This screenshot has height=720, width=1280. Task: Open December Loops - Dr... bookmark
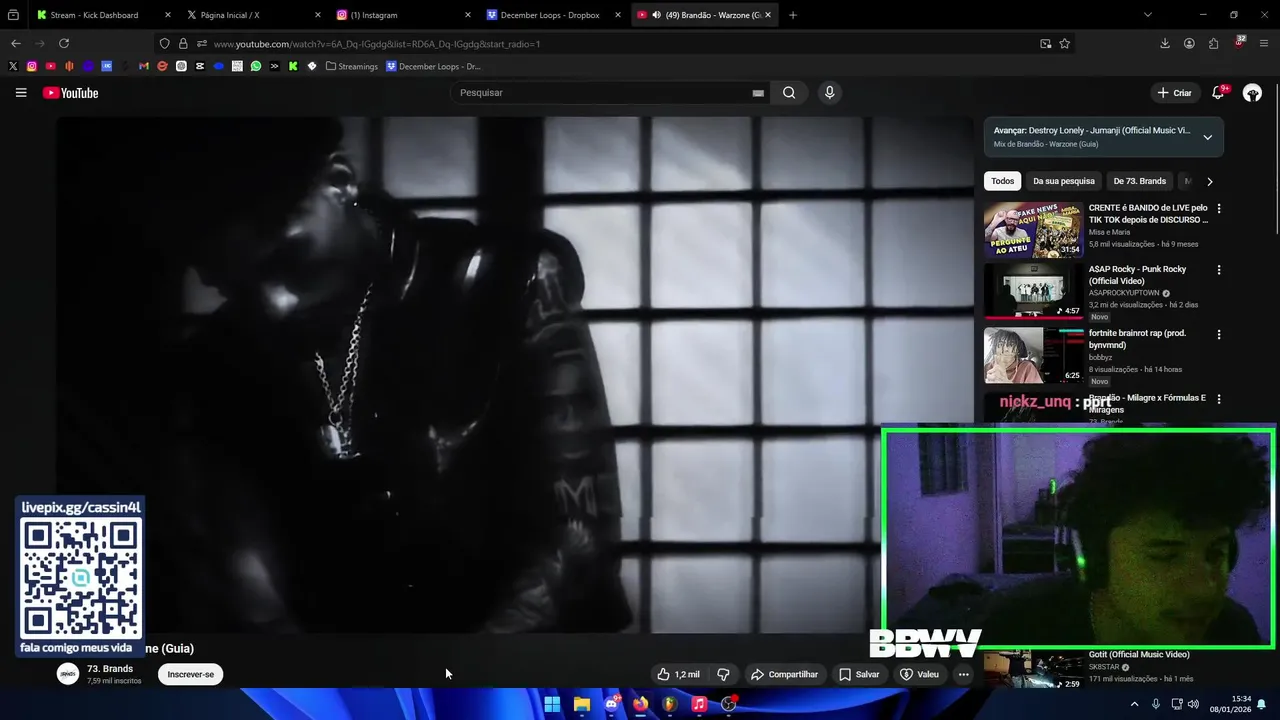[x=434, y=66]
